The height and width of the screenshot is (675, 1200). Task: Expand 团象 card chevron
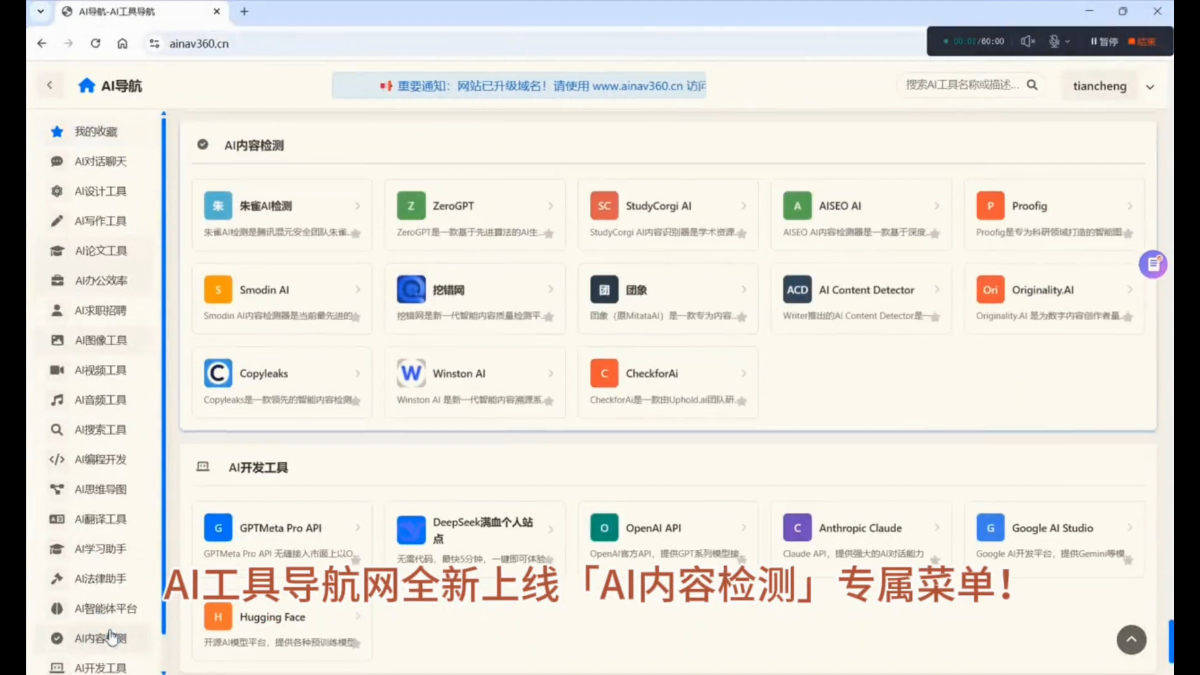(x=743, y=290)
